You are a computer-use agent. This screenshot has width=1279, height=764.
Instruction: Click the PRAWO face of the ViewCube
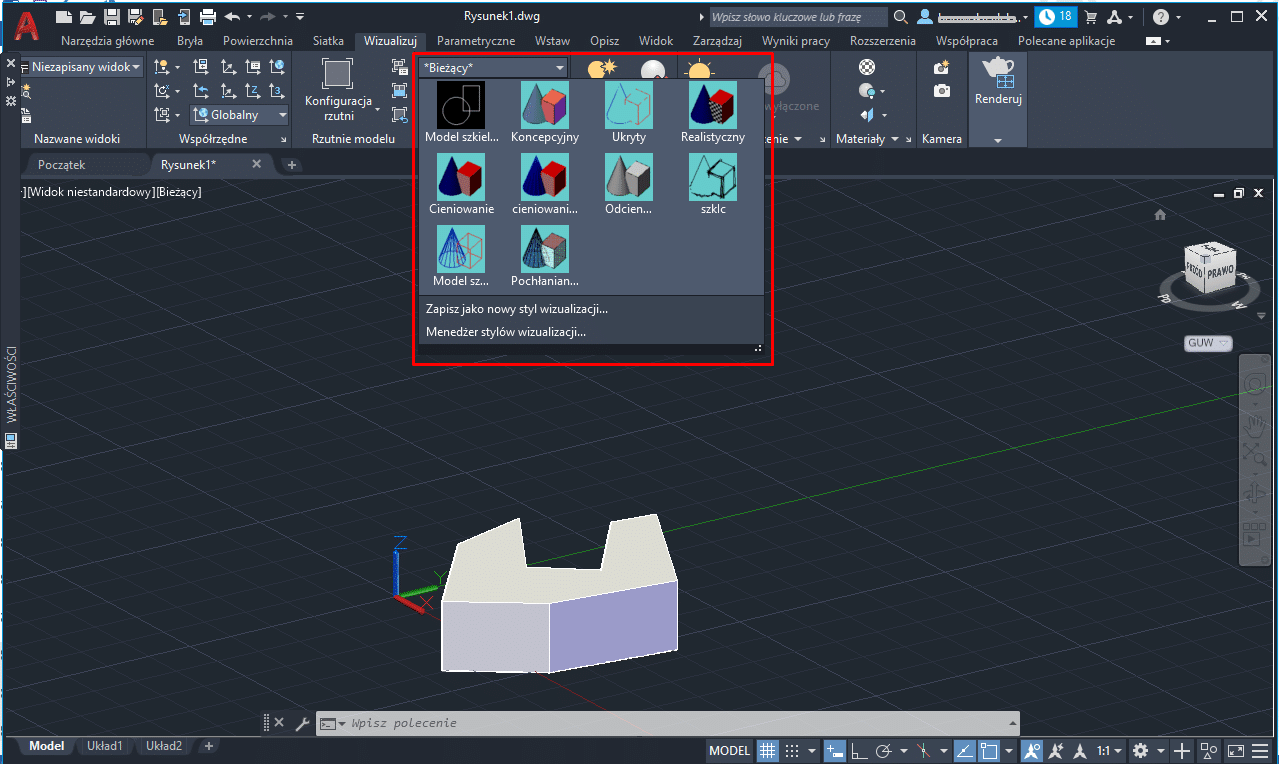(x=1220, y=271)
